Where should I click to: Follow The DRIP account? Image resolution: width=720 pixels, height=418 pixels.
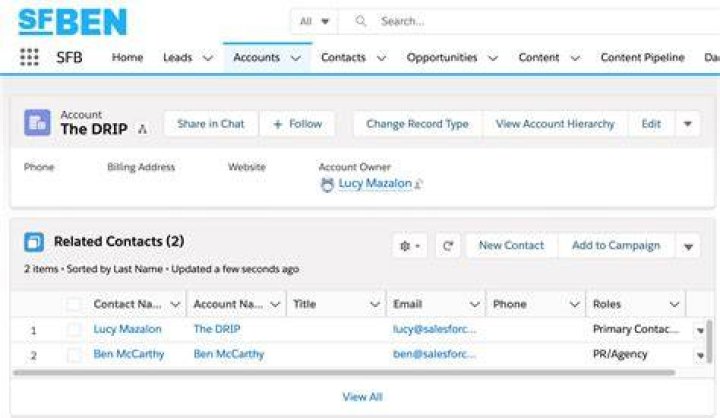coord(297,124)
